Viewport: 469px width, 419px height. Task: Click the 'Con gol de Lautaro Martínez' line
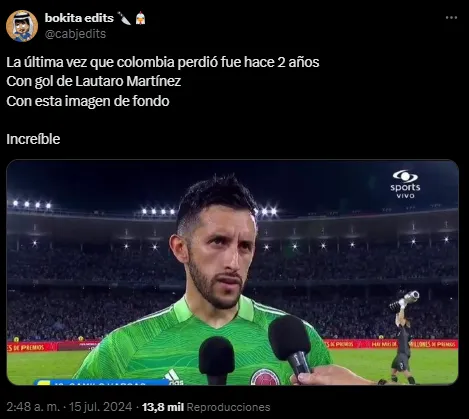click(x=94, y=81)
